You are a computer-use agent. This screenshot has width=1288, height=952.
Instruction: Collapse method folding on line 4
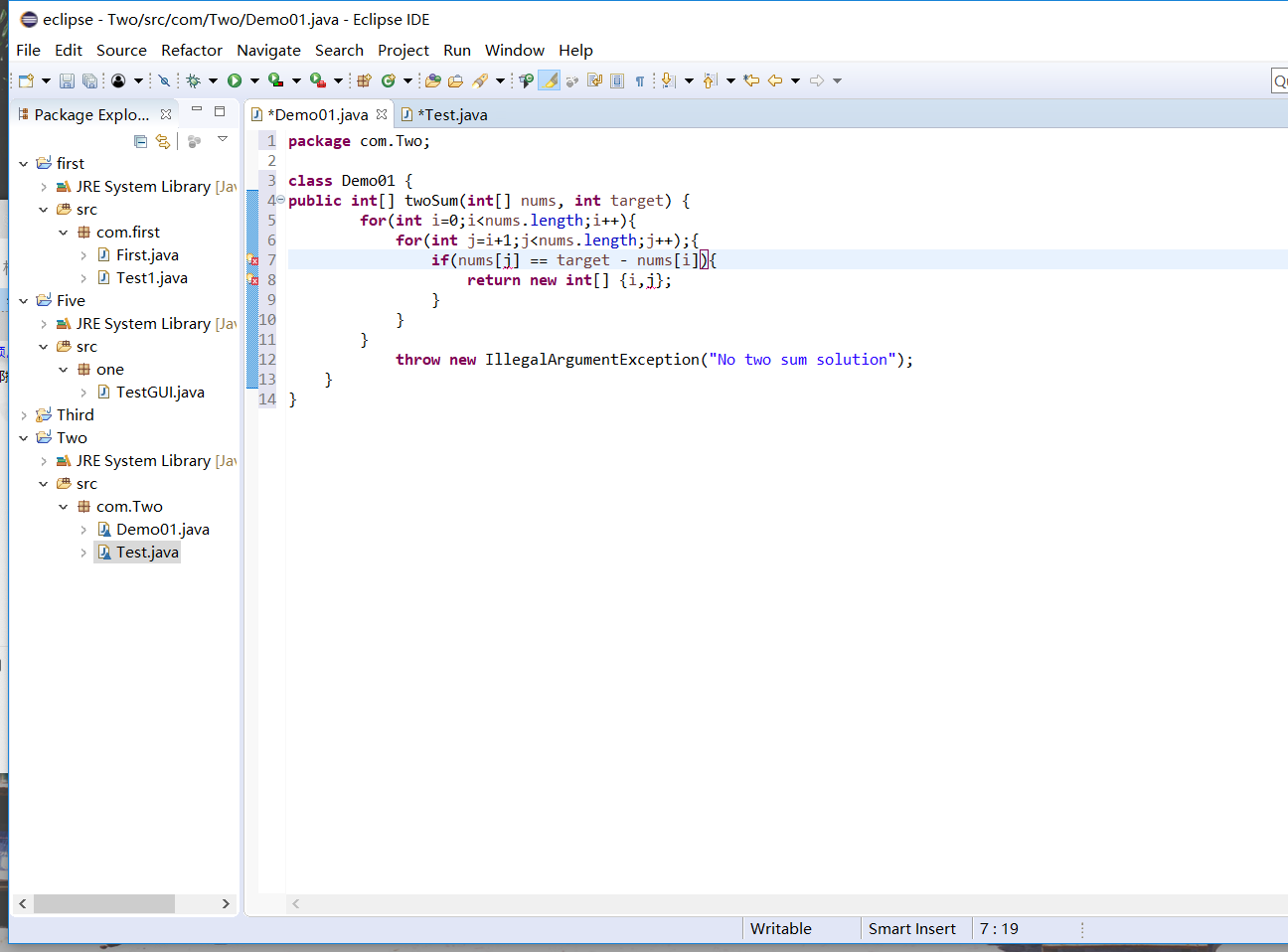click(280, 200)
